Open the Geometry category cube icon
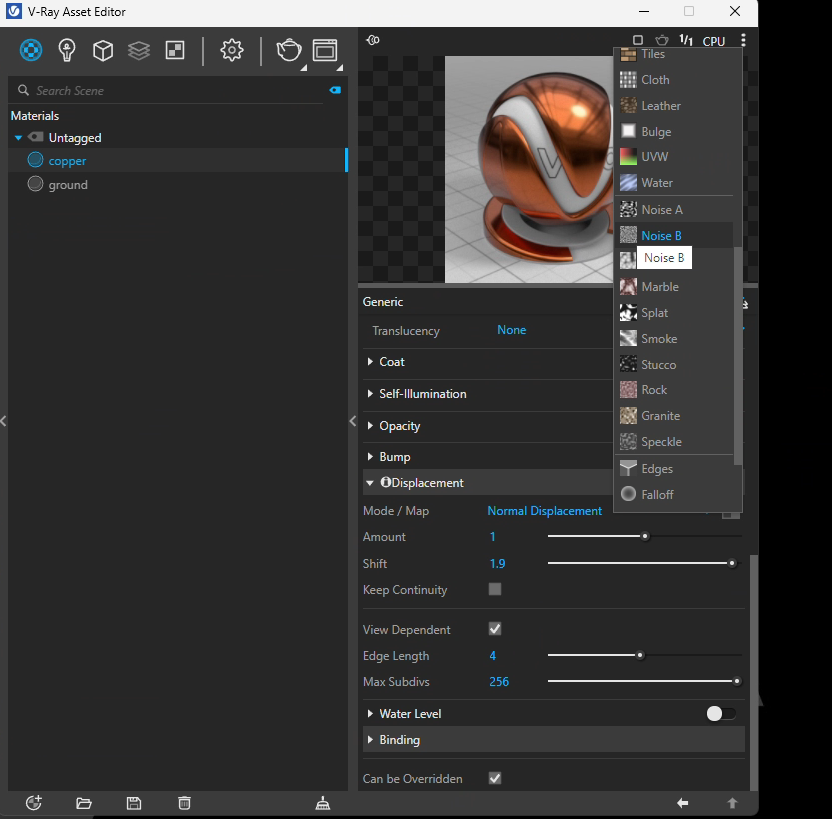832x819 pixels. point(103,50)
